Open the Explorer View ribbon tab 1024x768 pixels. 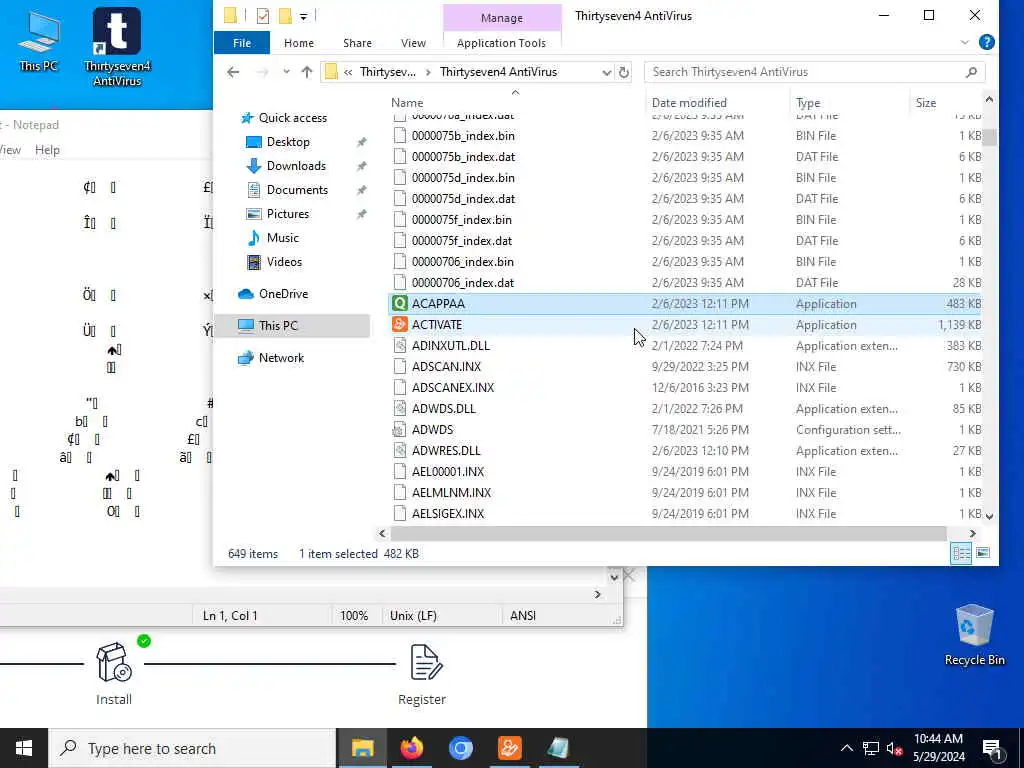tap(413, 42)
